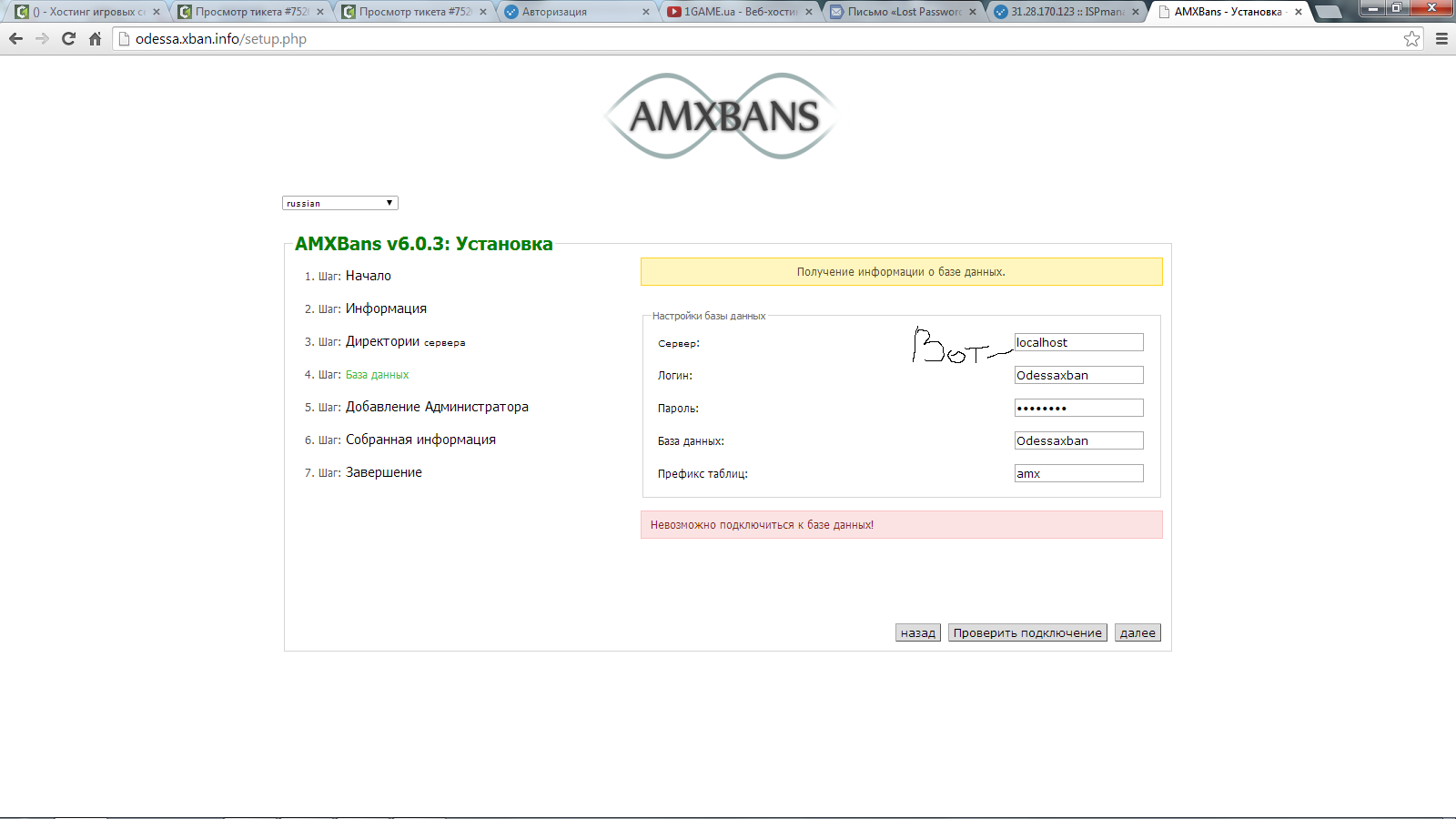Viewport: 1456px width, 819px height.
Task: Click the Сервер field with localhost
Action: pos(1078,342)
